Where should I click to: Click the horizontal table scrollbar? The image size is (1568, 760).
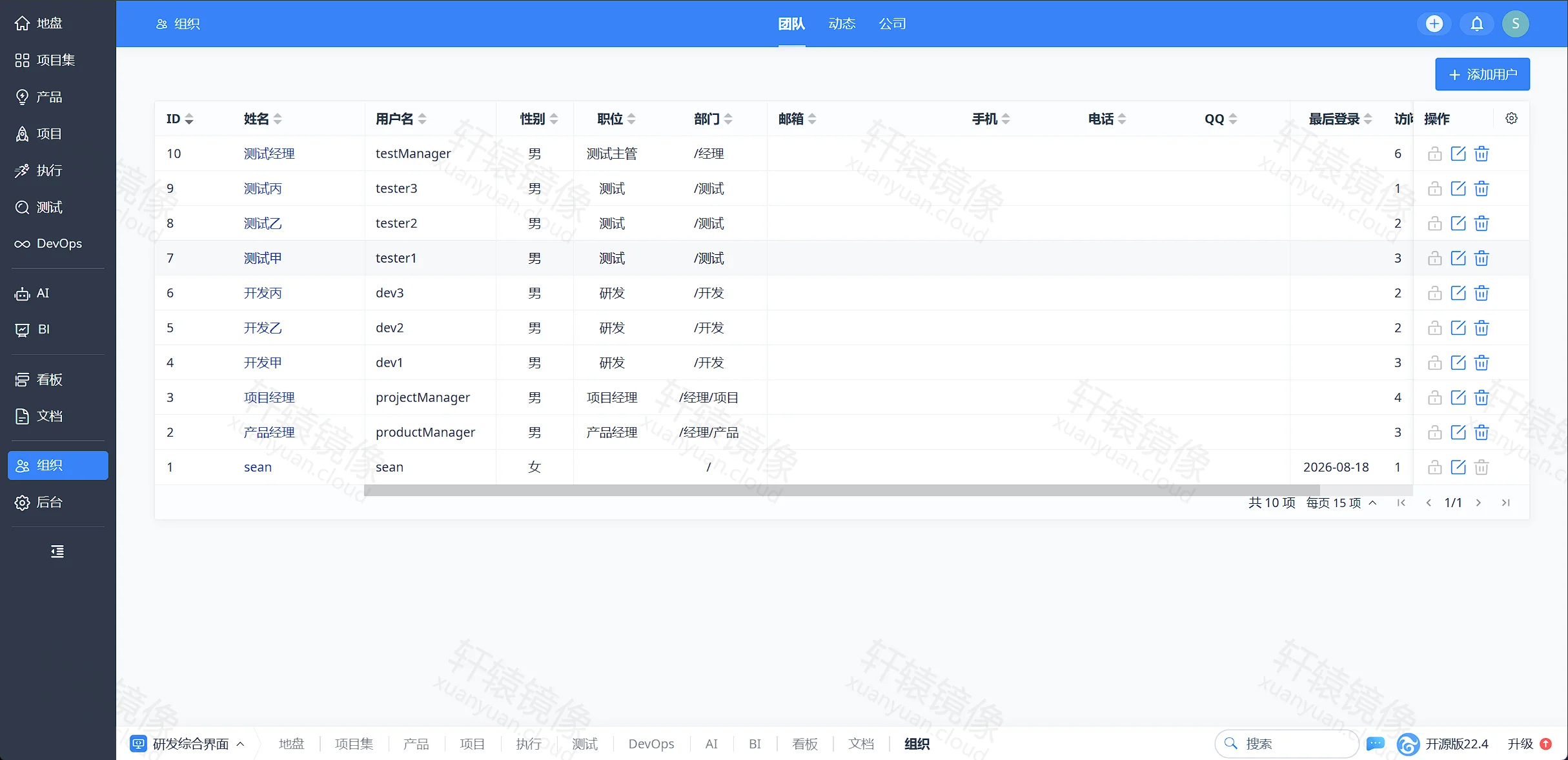pos(842,490)
